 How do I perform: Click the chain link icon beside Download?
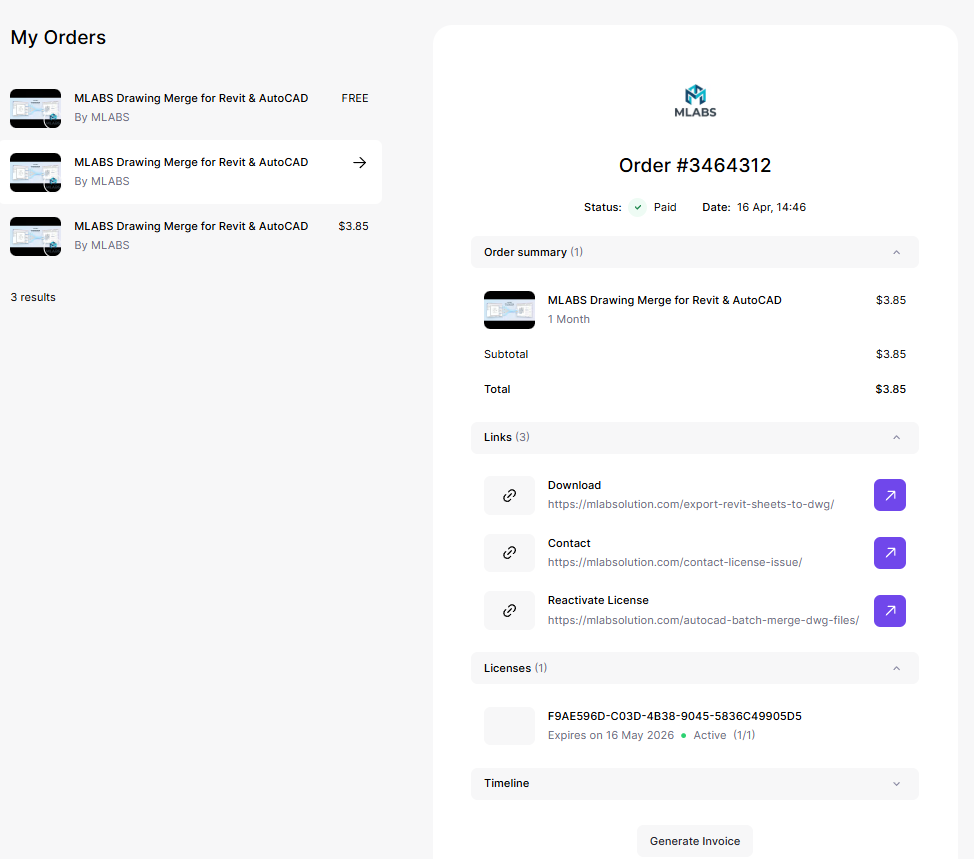tap(509, 495)
